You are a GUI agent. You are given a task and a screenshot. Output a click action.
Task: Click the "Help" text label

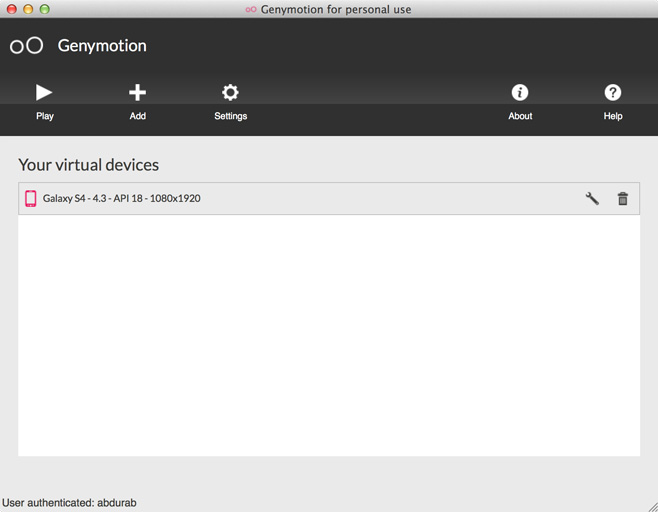point(613,116)
